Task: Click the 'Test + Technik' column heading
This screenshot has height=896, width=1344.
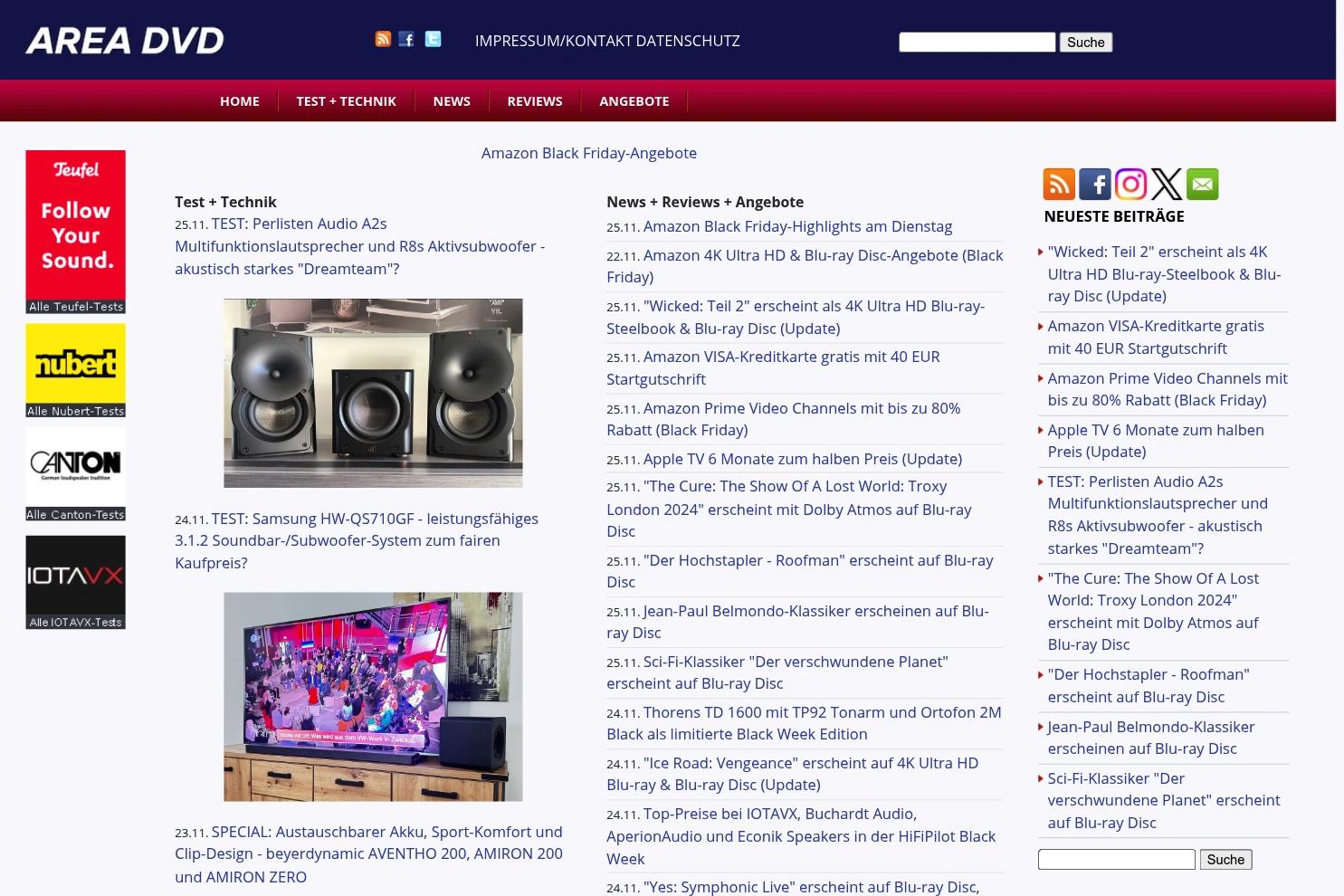Action: pyautogui.click(x=225, y=202)
